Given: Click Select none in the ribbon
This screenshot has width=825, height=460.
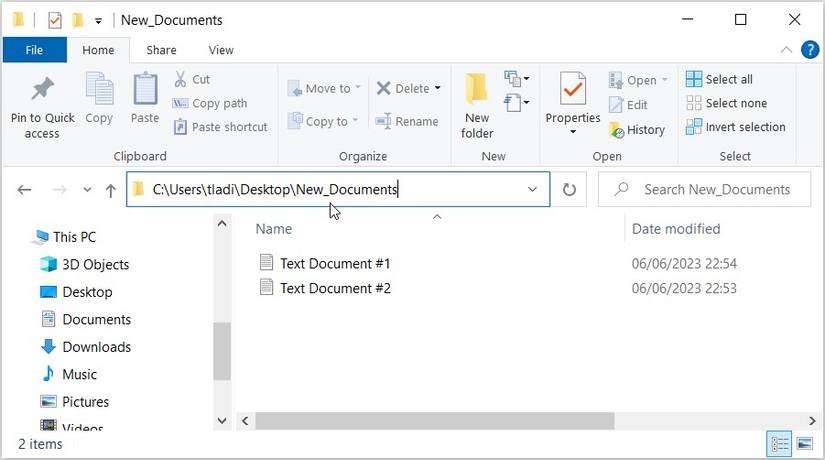Looking at the screenshot, I should 727,103.
